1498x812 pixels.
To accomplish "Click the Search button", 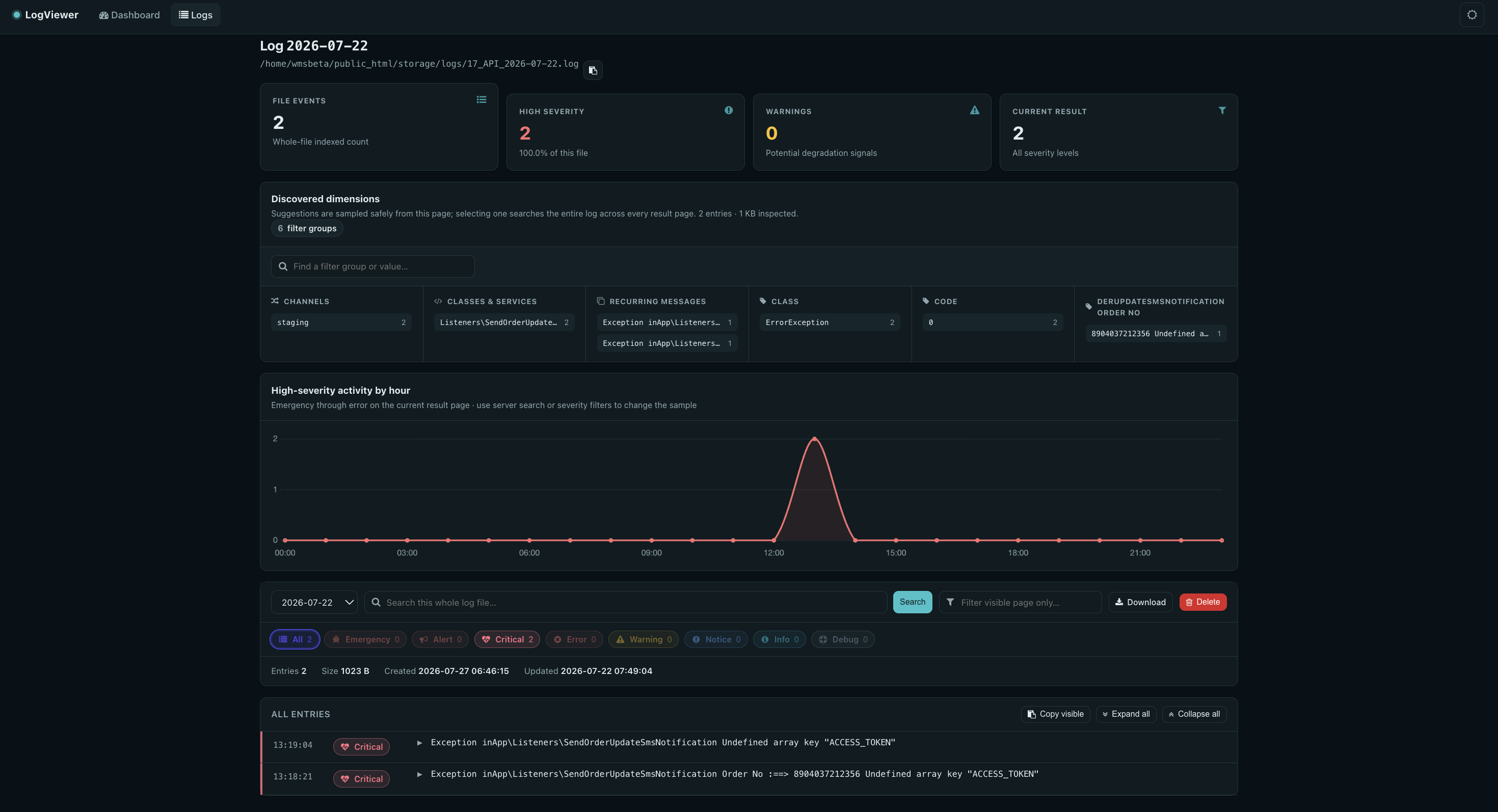I will click(x=913, y=602).
